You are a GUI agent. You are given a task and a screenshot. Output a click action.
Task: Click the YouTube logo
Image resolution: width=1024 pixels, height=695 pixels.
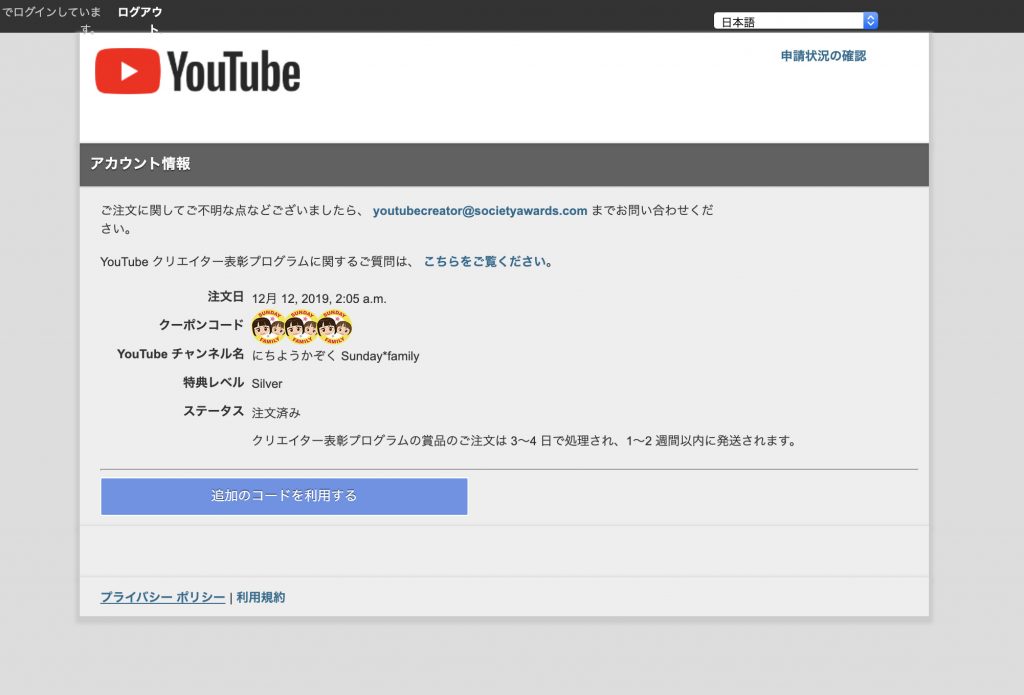[197, 71]
